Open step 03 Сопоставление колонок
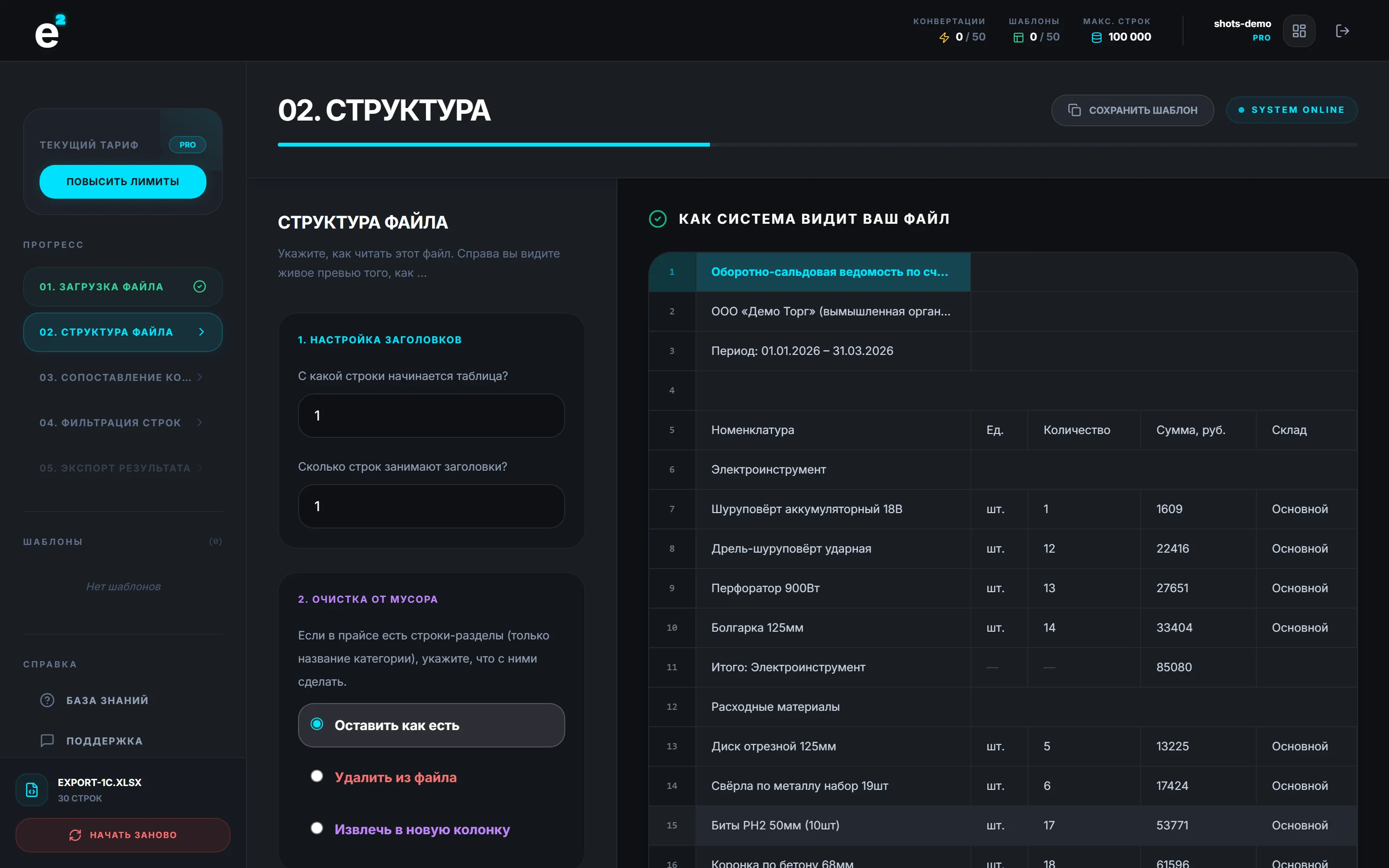1389x868 pixels. [x=123, y=377]
